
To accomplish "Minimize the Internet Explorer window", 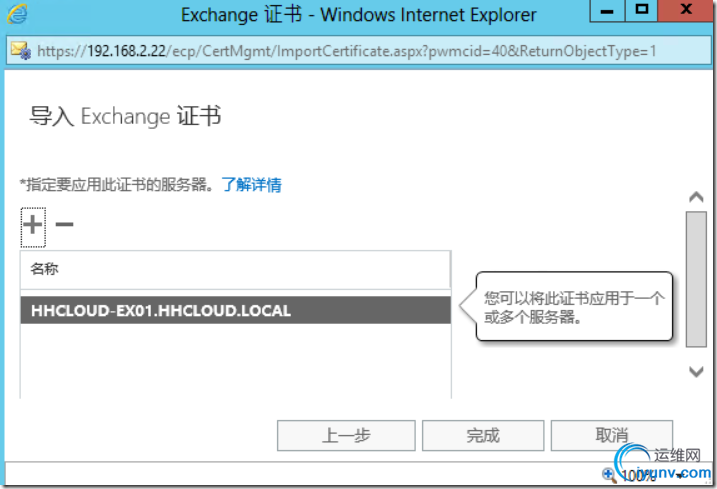I will [x=607, y=11].
